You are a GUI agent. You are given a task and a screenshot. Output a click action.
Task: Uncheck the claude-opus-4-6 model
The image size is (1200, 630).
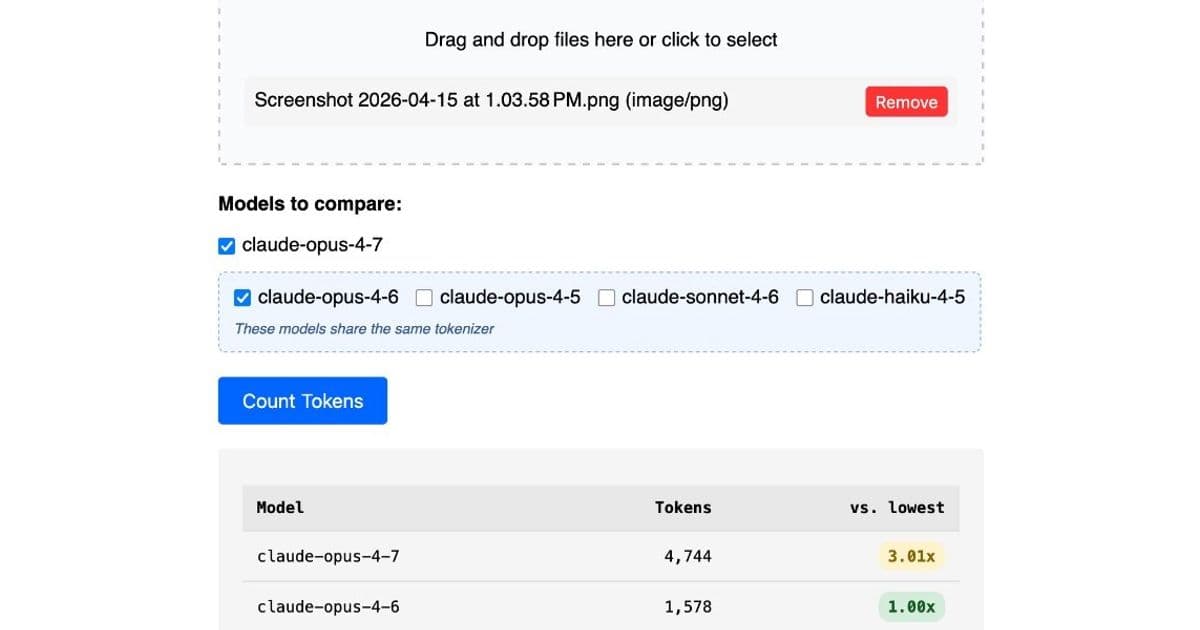[241, 297]
